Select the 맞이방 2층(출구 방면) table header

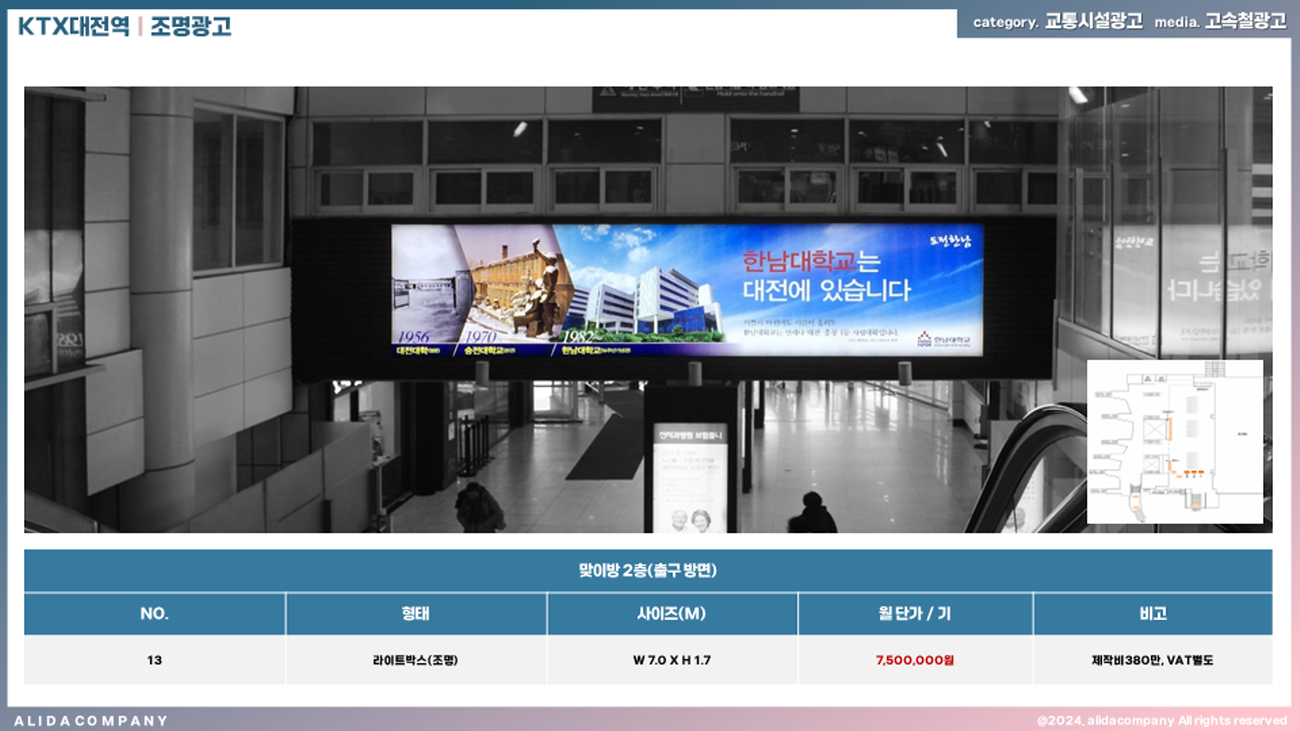click(648, 571)
